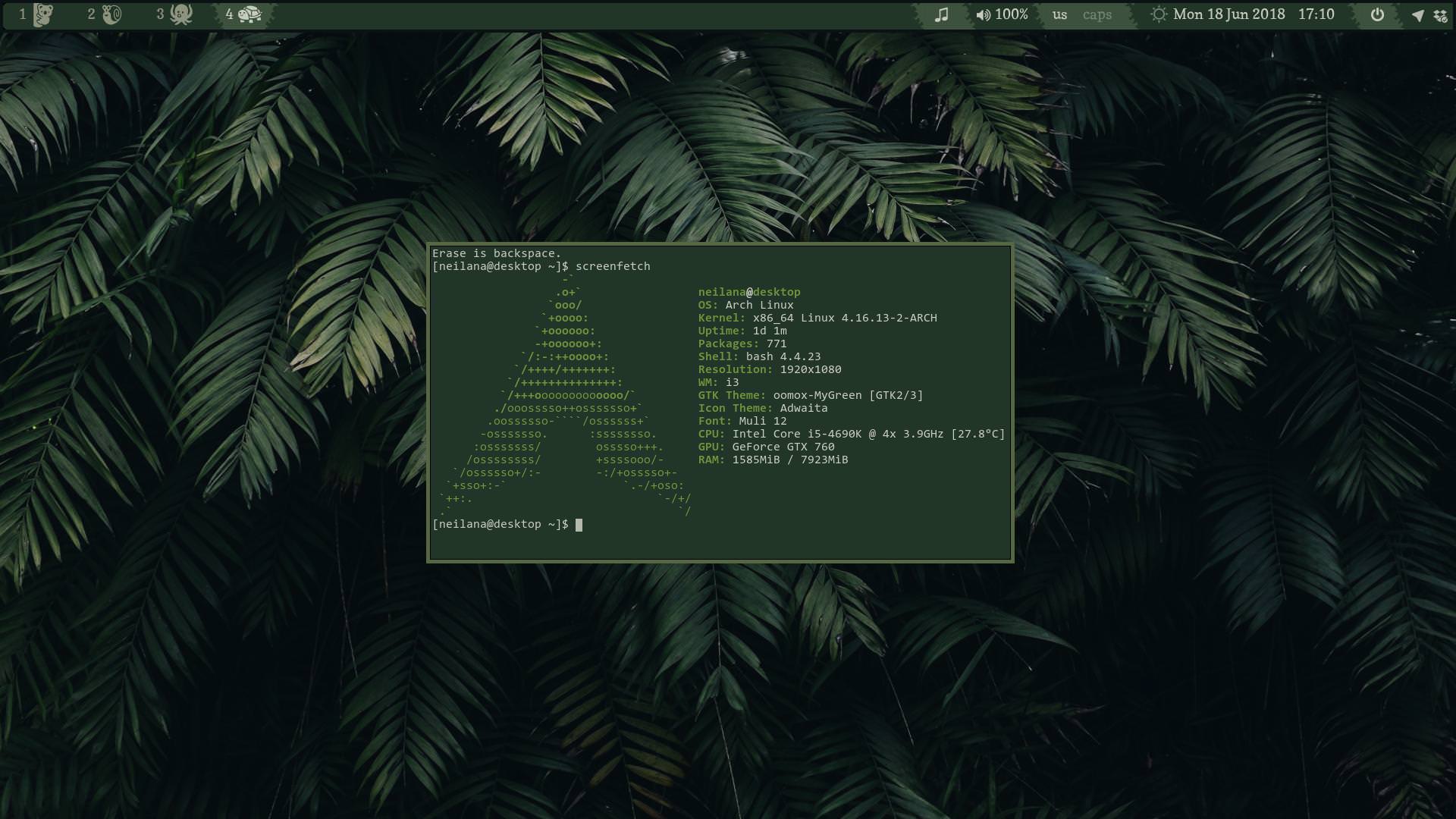The height and width of the screenshot is (819, 1456).
Task: Click the us keyboard layout indicator
Action: coord(1059,15)
